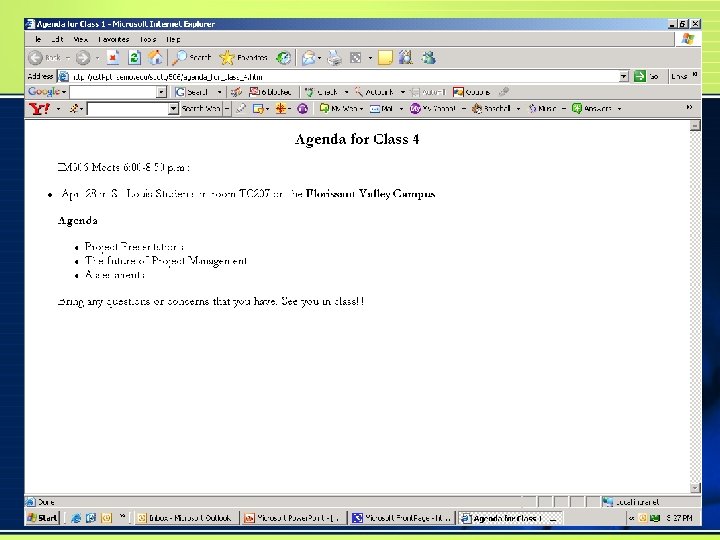The width and height of the screenshot is (720, 540).
Task: Open the File menu
Action: [x=38, y=39]
